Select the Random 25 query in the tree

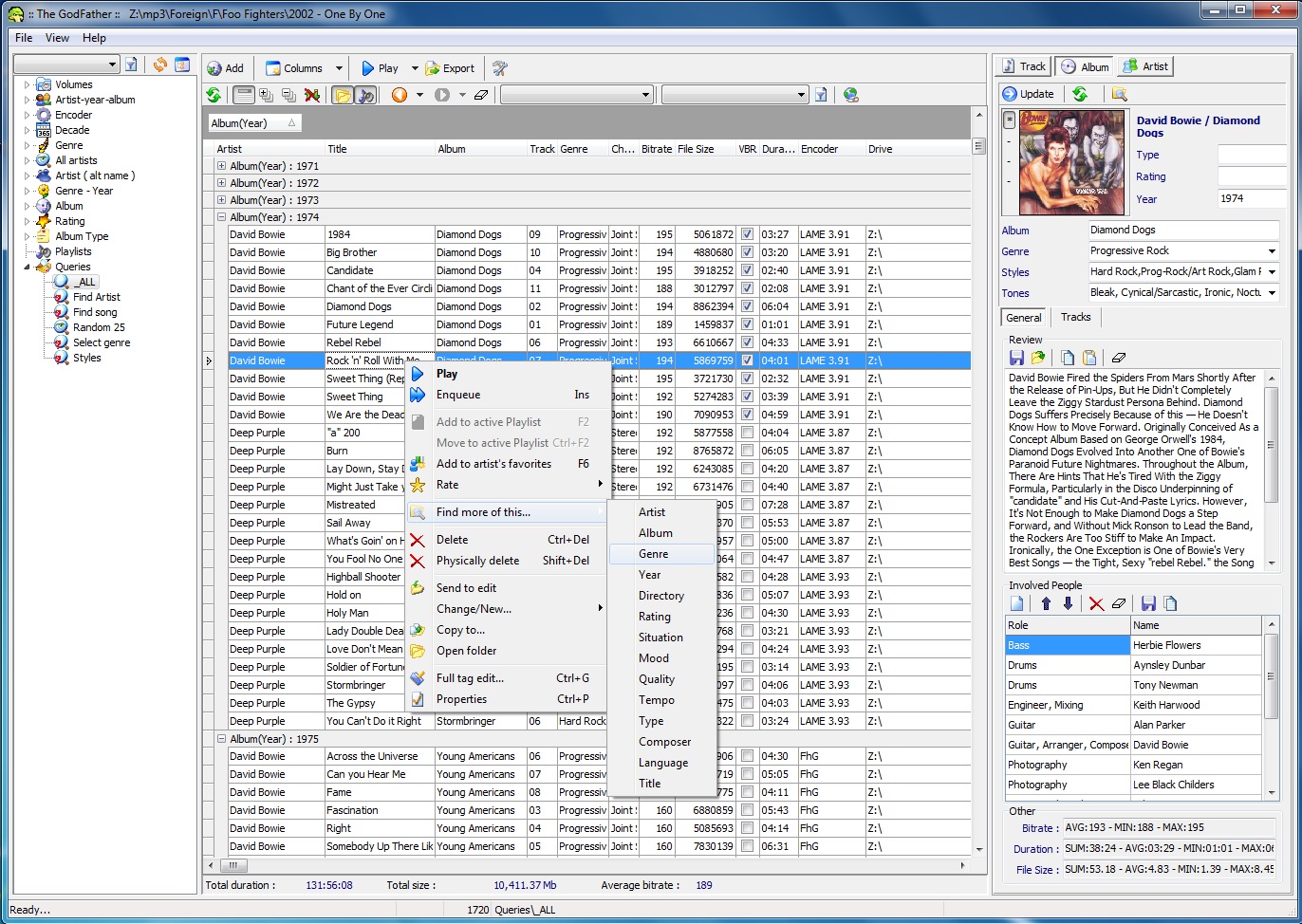click(99, 327)
